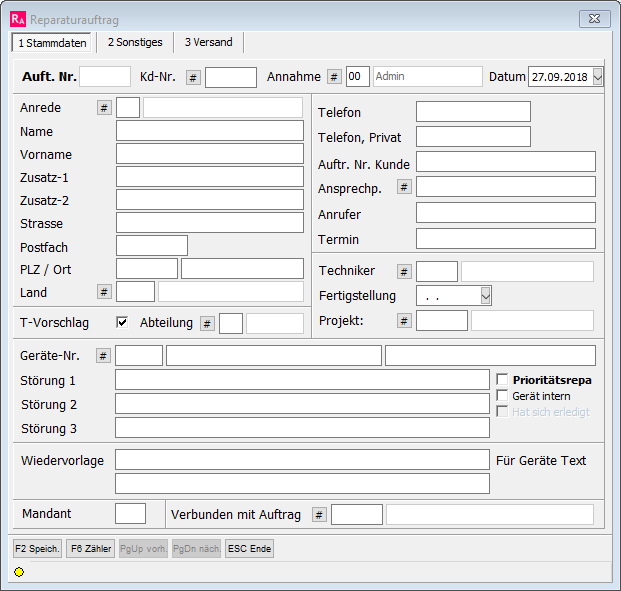Click the # lookup button next to Kd-Nr.
Screen dimensions: 621x591
[x=194, y=78]
